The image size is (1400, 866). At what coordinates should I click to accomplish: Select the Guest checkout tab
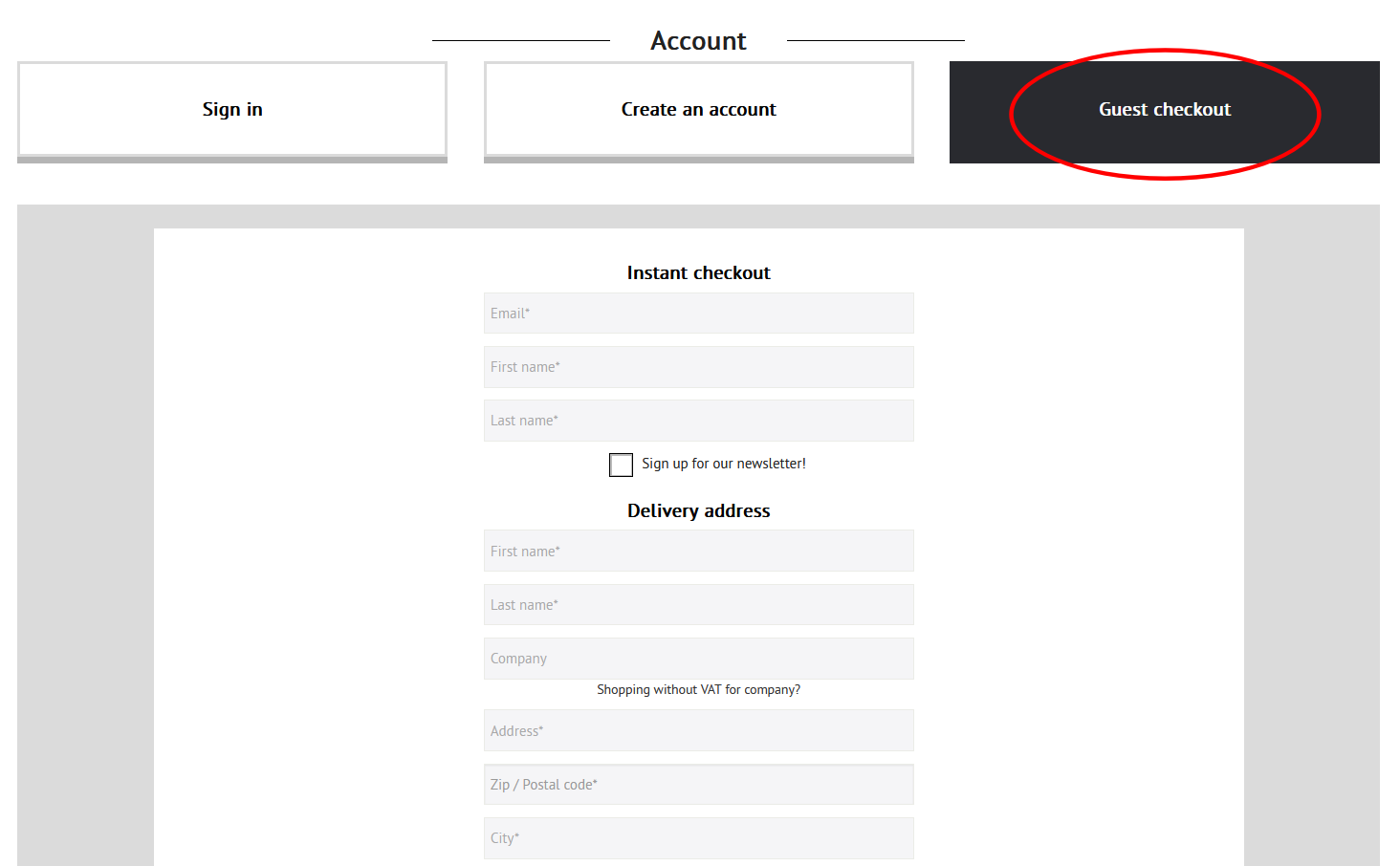(x=1164, y=110)
